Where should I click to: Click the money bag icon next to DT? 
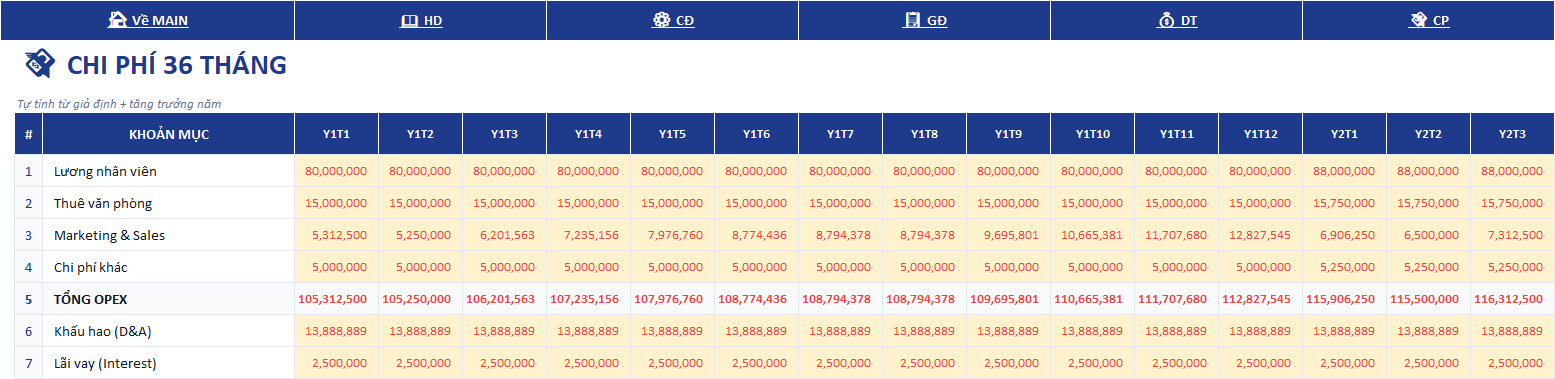1166,20
